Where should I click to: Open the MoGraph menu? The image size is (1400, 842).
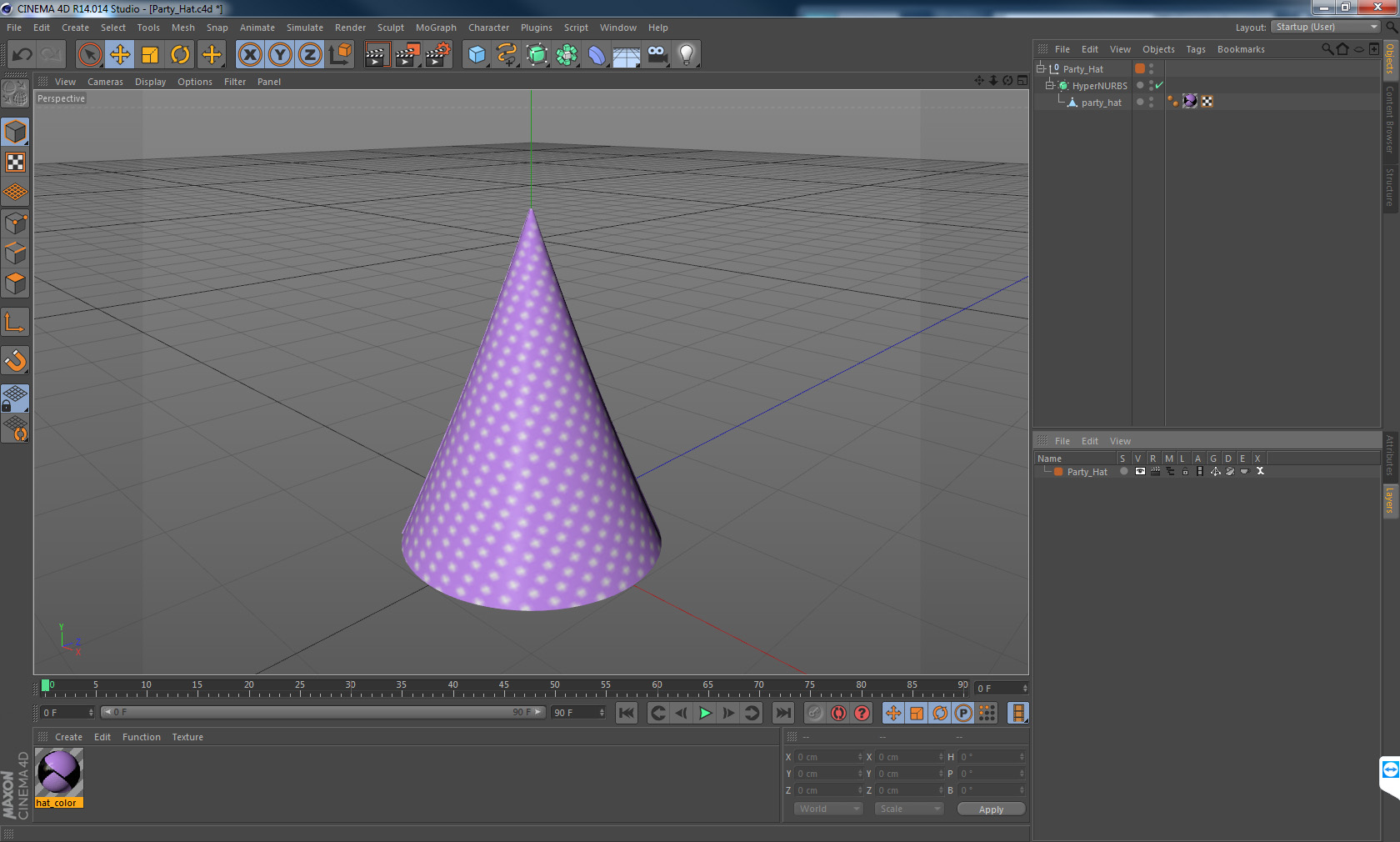click(436, 28)
